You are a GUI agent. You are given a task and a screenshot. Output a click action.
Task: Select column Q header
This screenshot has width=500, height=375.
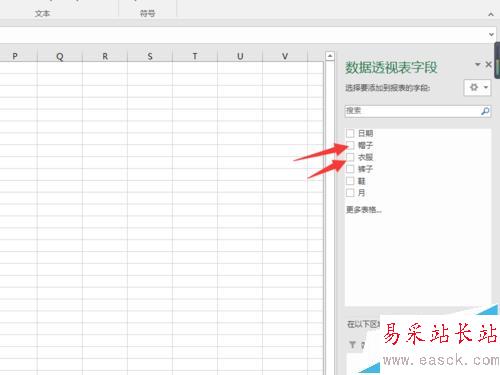[60, 56]
